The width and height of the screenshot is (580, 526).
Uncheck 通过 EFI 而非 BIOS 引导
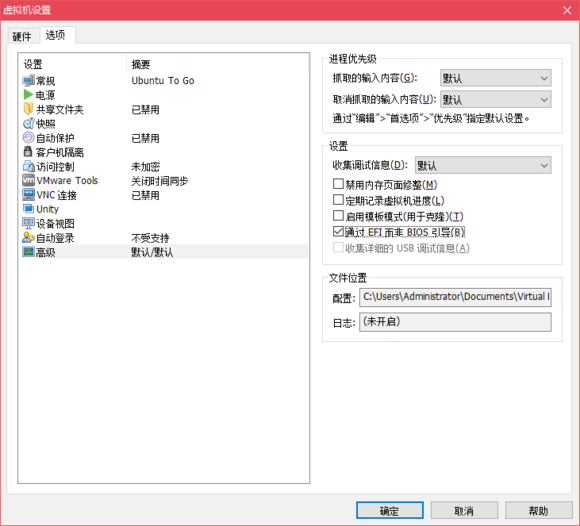point(338,232)
